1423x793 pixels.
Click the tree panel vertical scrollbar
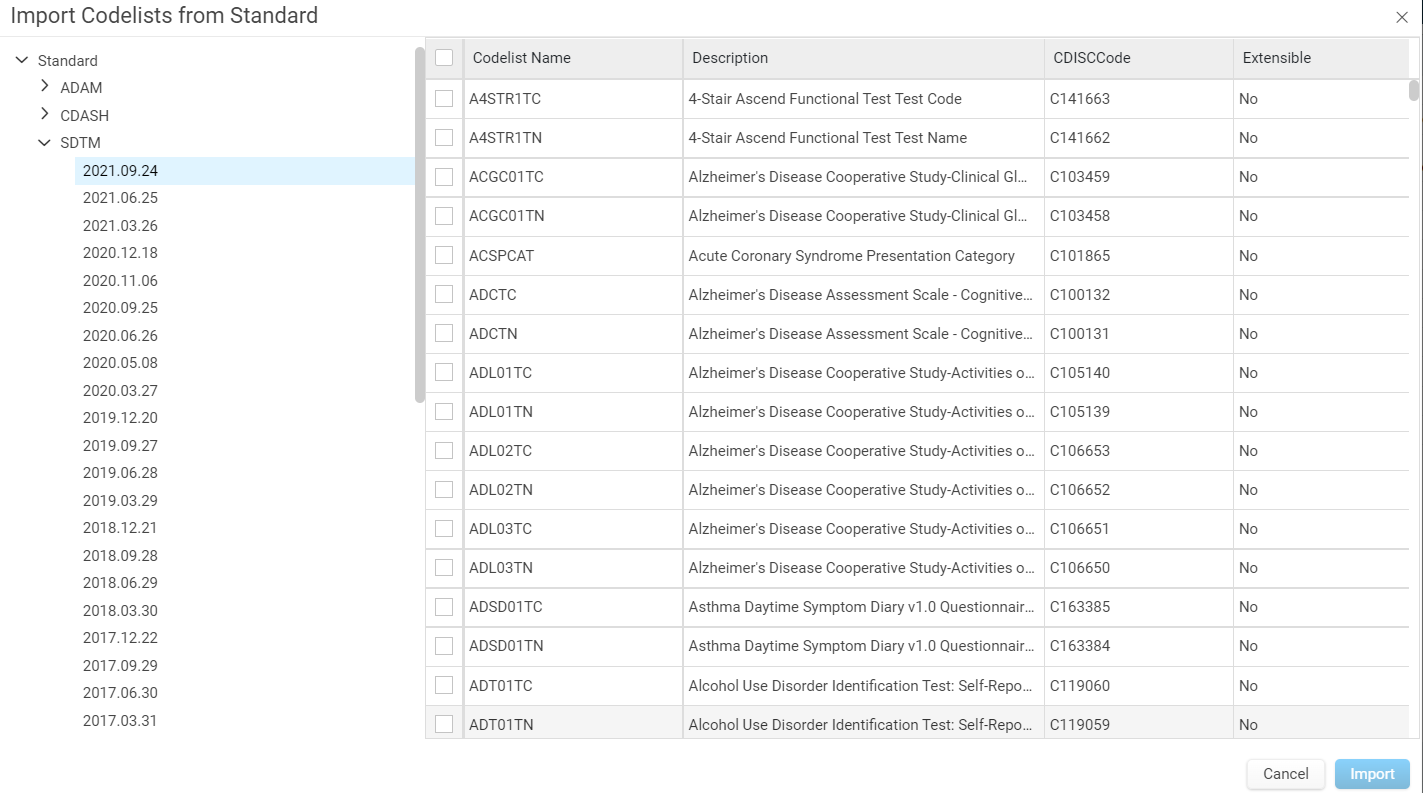click(x=420, y=225)
